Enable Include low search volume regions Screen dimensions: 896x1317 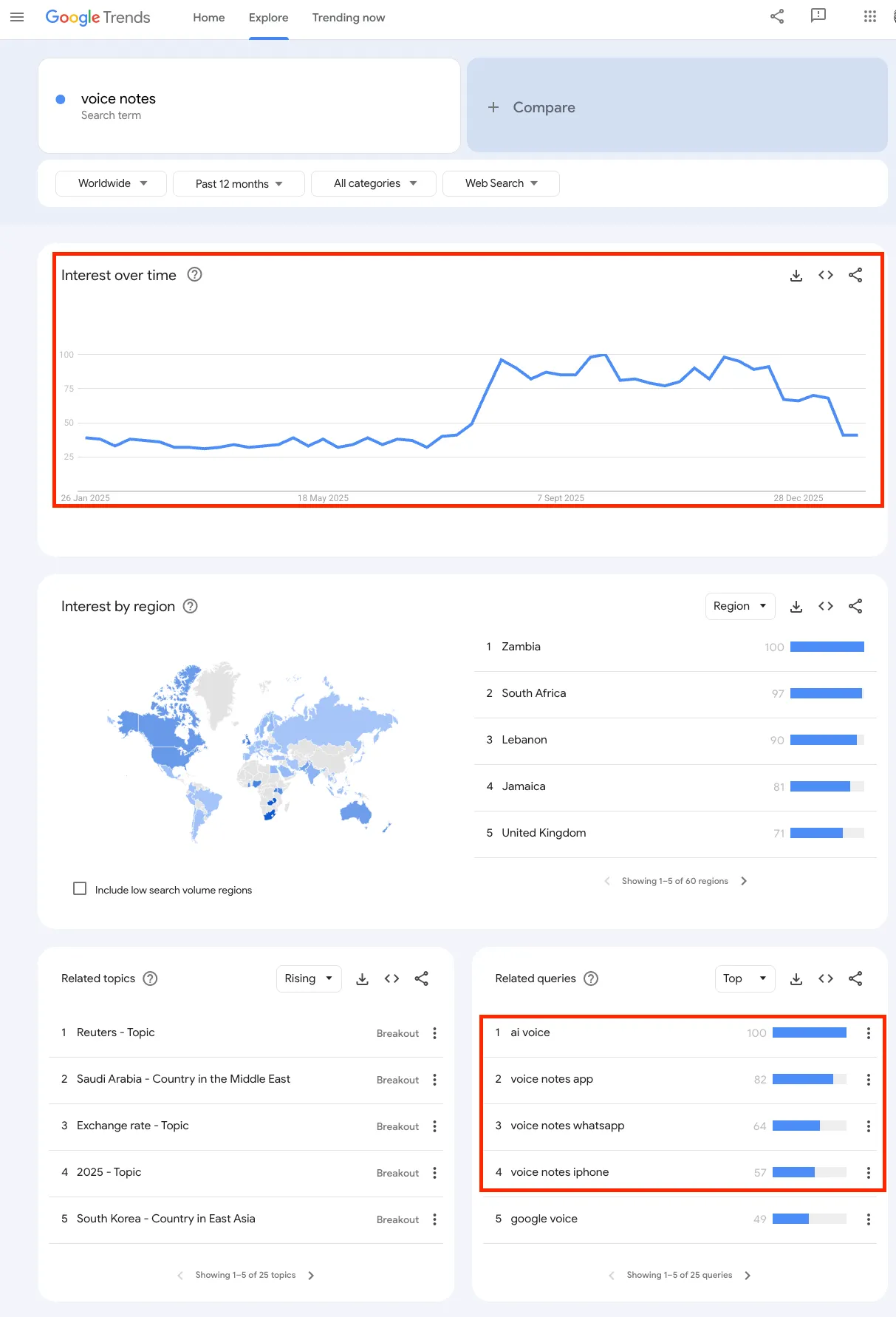coord(80,888)
